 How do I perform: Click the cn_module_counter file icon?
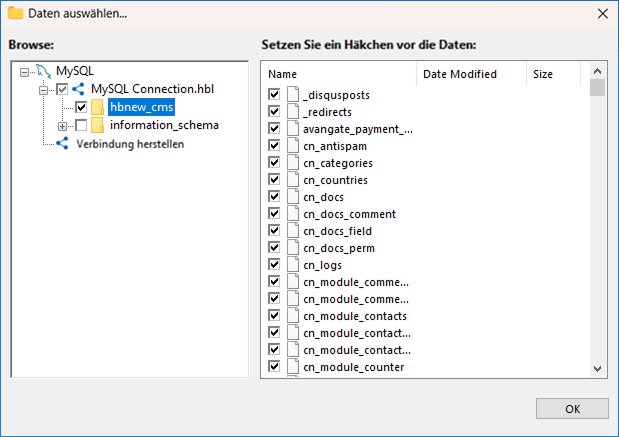(293, 367)
